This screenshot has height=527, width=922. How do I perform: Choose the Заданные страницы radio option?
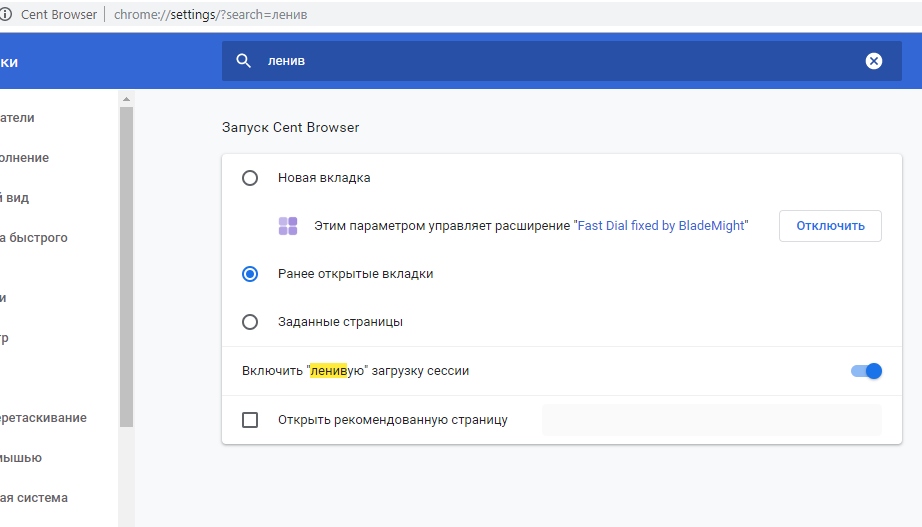(250, 322)
